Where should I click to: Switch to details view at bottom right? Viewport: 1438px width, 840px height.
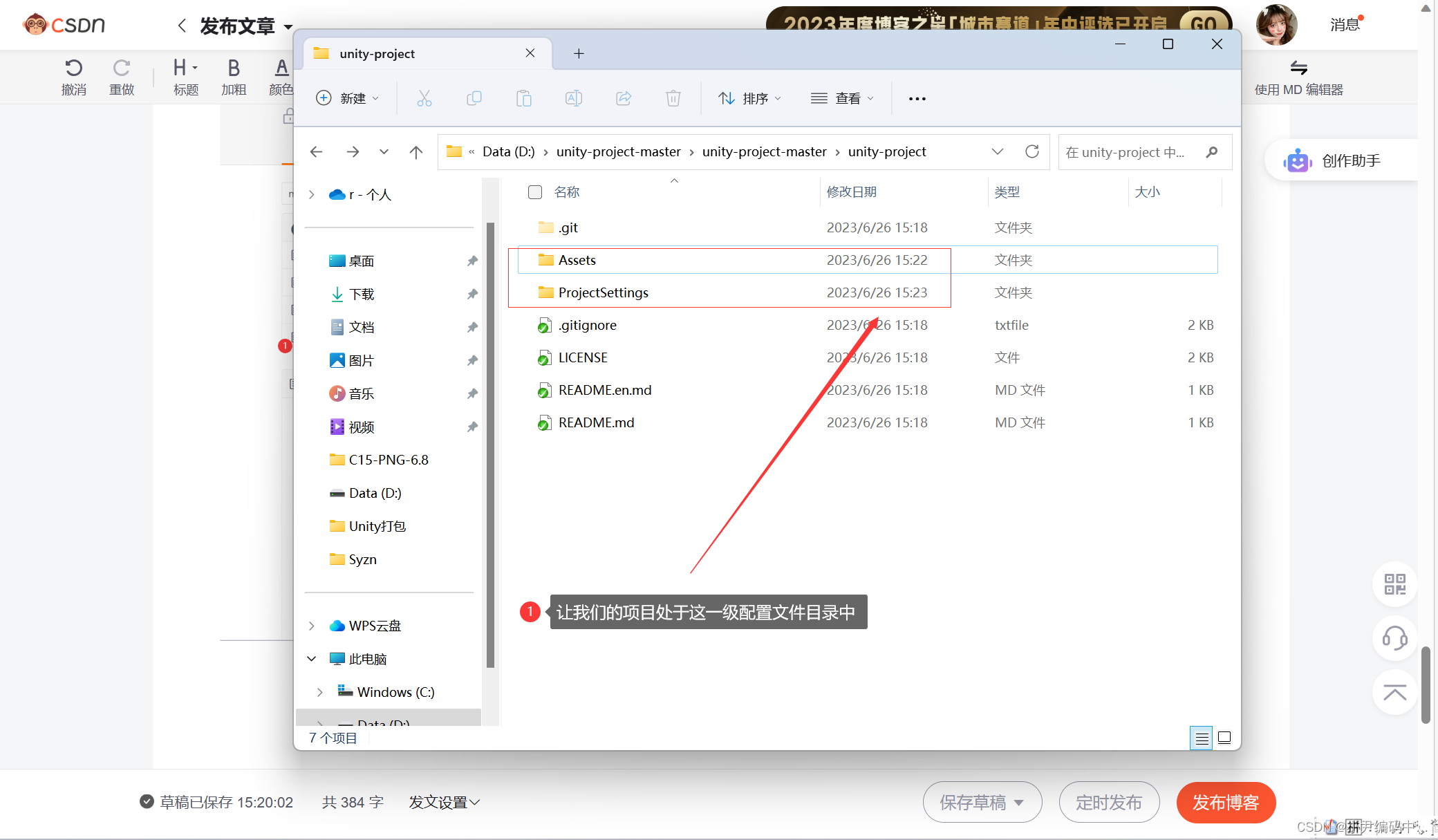(x=1201, y=738)
